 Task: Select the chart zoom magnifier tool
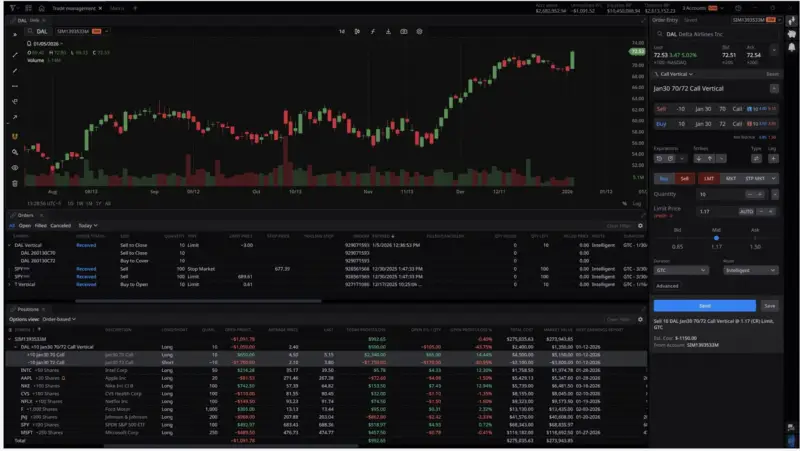pos(15,152)
